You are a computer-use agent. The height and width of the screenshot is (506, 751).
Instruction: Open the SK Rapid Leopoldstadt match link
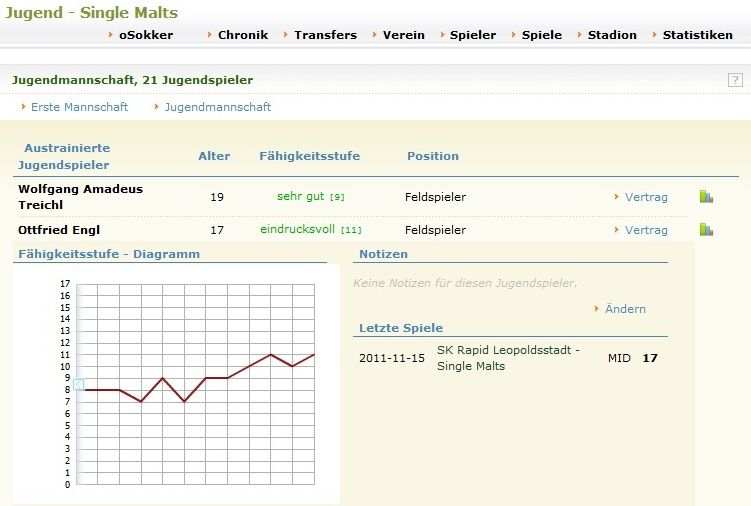click(x=507, y=358)
